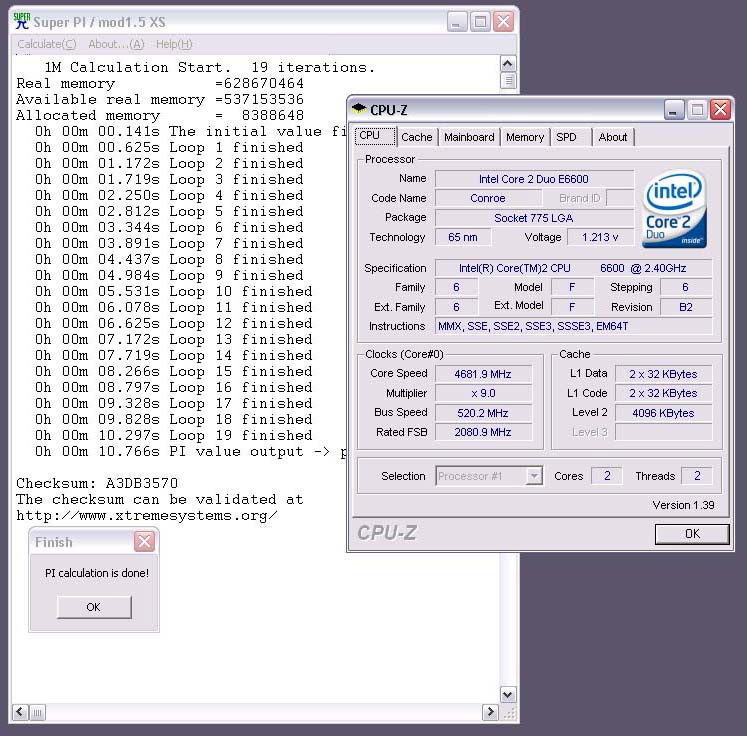Click the Rated FSB value 2080.9 MHz
Image resolution: width=747 pixels, height=736 pixels.
point(483,432)
